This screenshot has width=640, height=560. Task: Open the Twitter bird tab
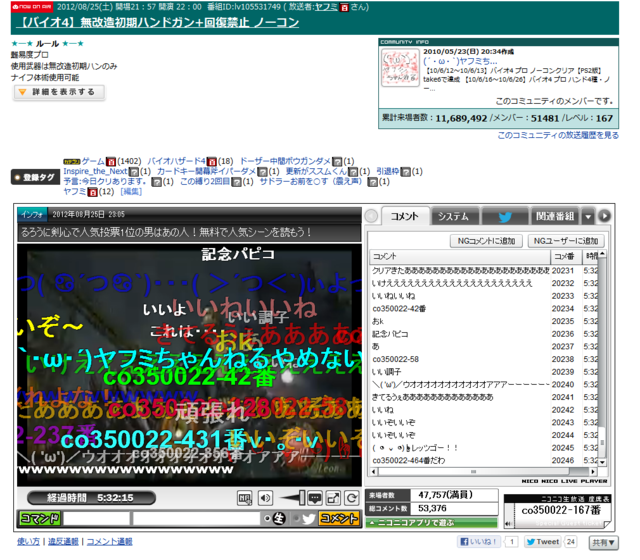(504, 216)
